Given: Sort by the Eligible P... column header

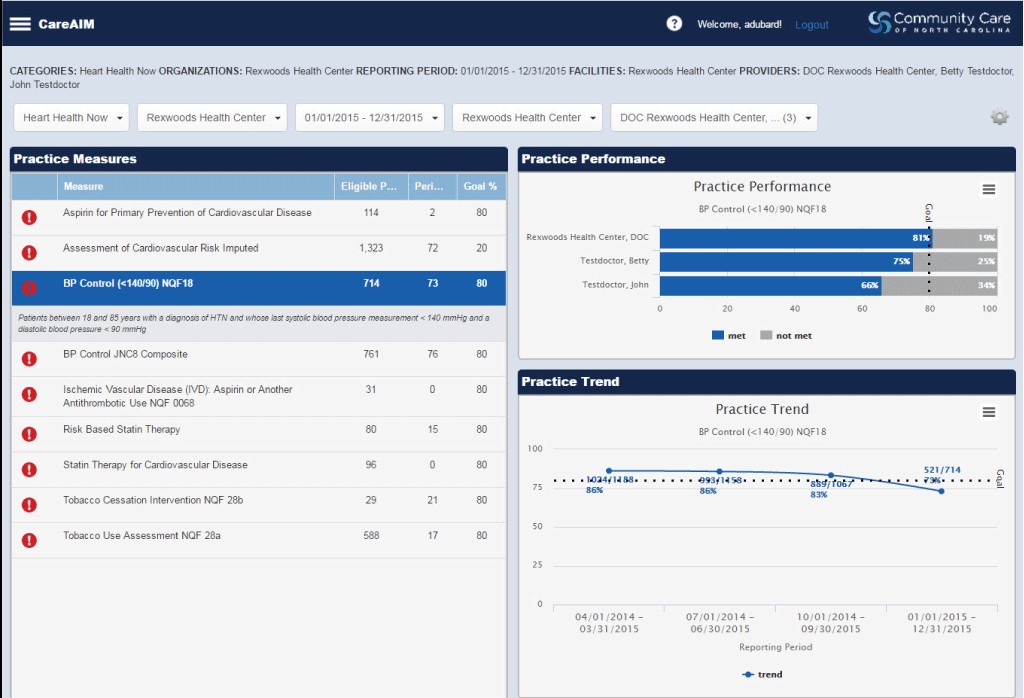Looking at the screenshot, I should 371,187.
